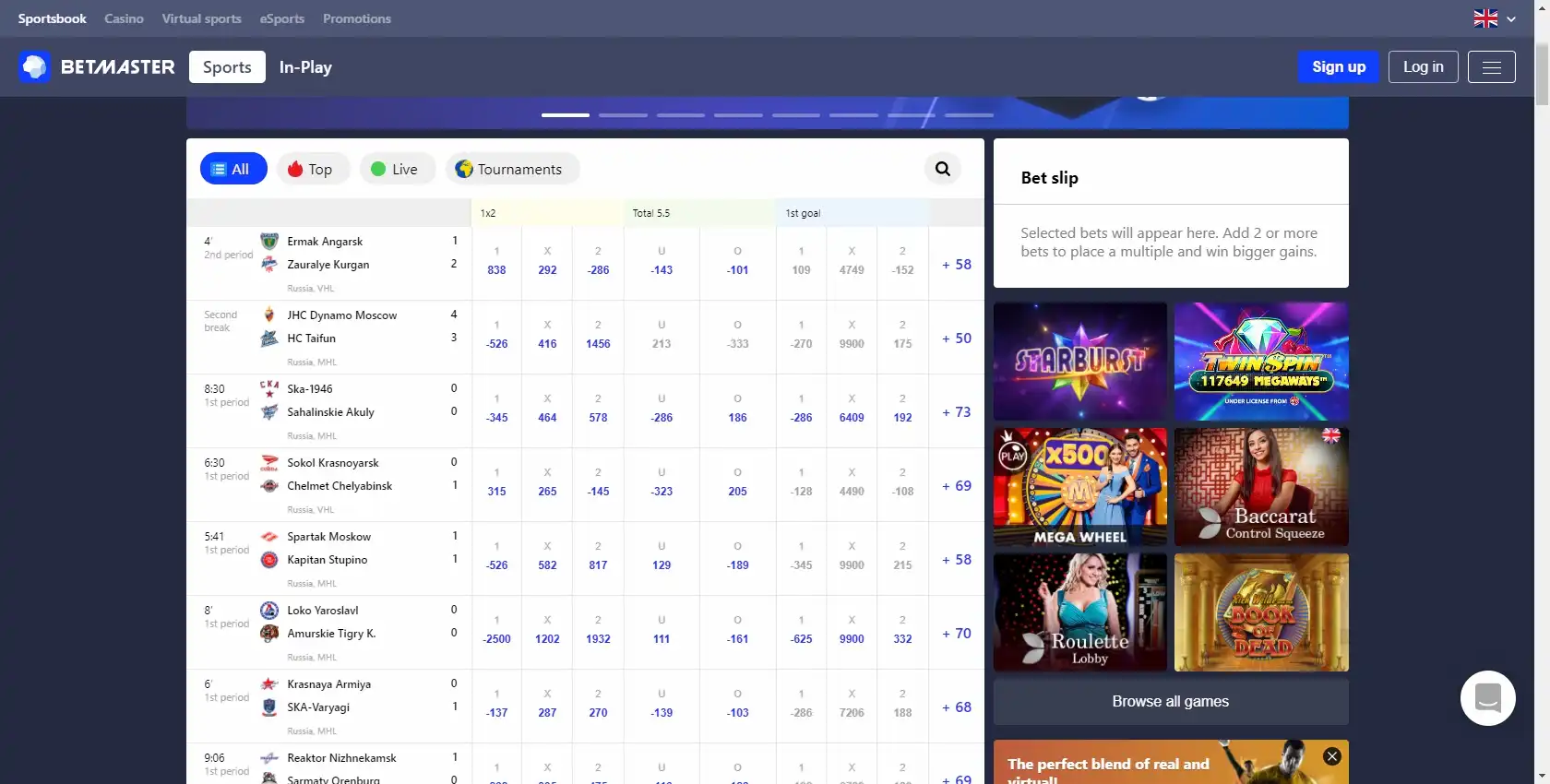
Task: Open the hamburger menu button
Action: pyautogui.click(x=1492, y=67)
